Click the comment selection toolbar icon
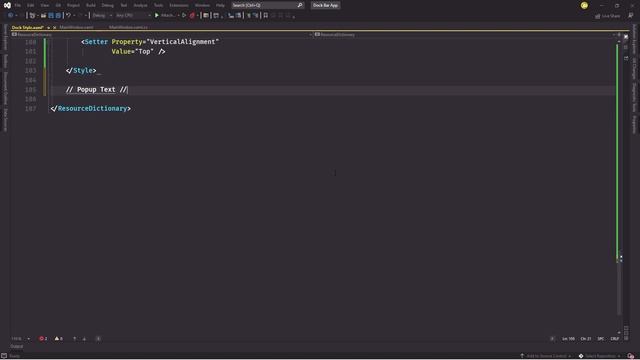 (x=249, y=16)
